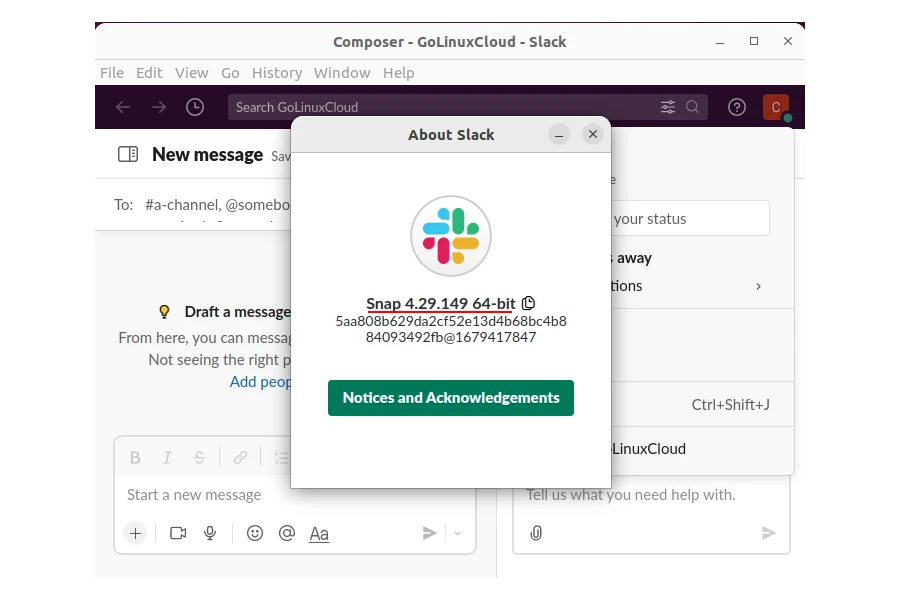This screenshot has width=900, height=600.
Task: Copy the Snap version number
Action: click(529, 303)
